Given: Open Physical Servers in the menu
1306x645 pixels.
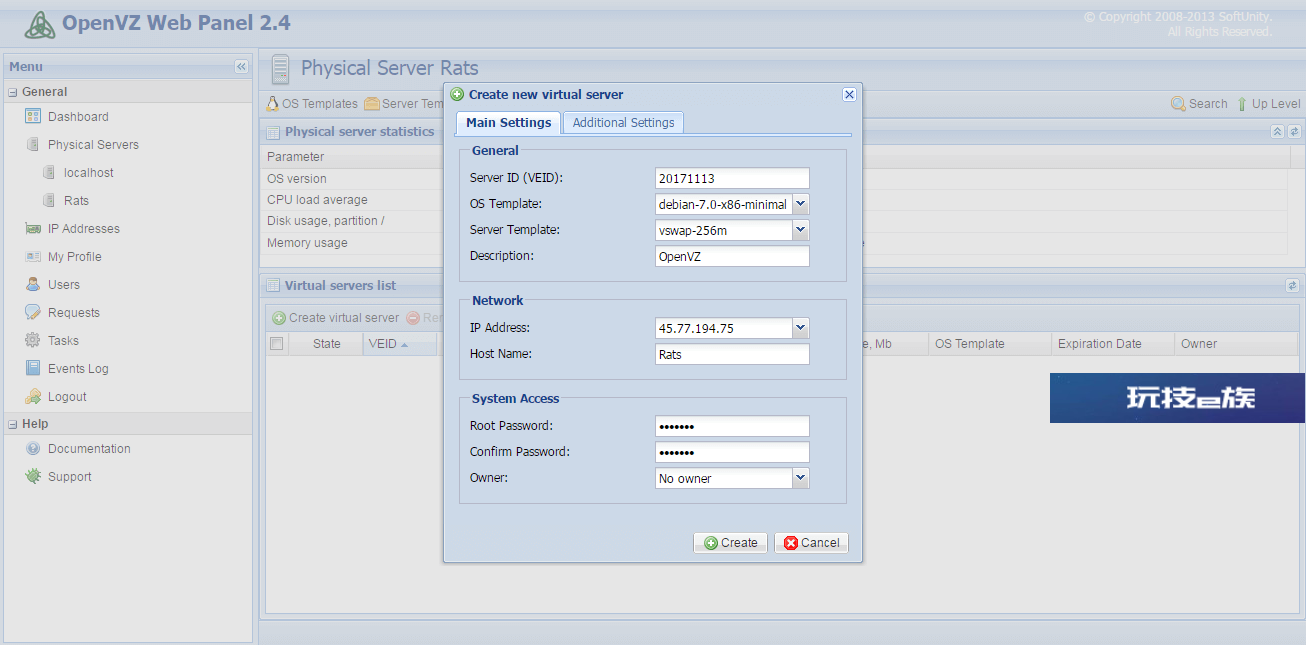Looking at the screenshot, I should pos(93,145).
